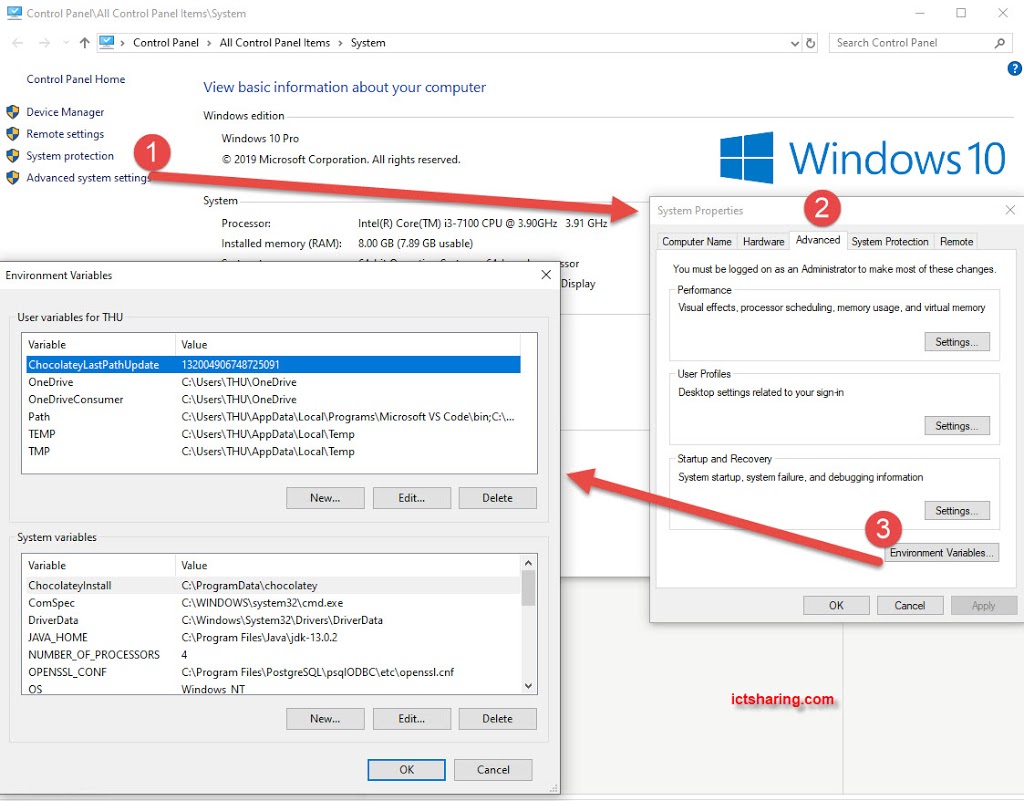Viewport: 1024px width, 801px height.
Task: Click the computer icon in the address bar
Action: coord(106,42)
